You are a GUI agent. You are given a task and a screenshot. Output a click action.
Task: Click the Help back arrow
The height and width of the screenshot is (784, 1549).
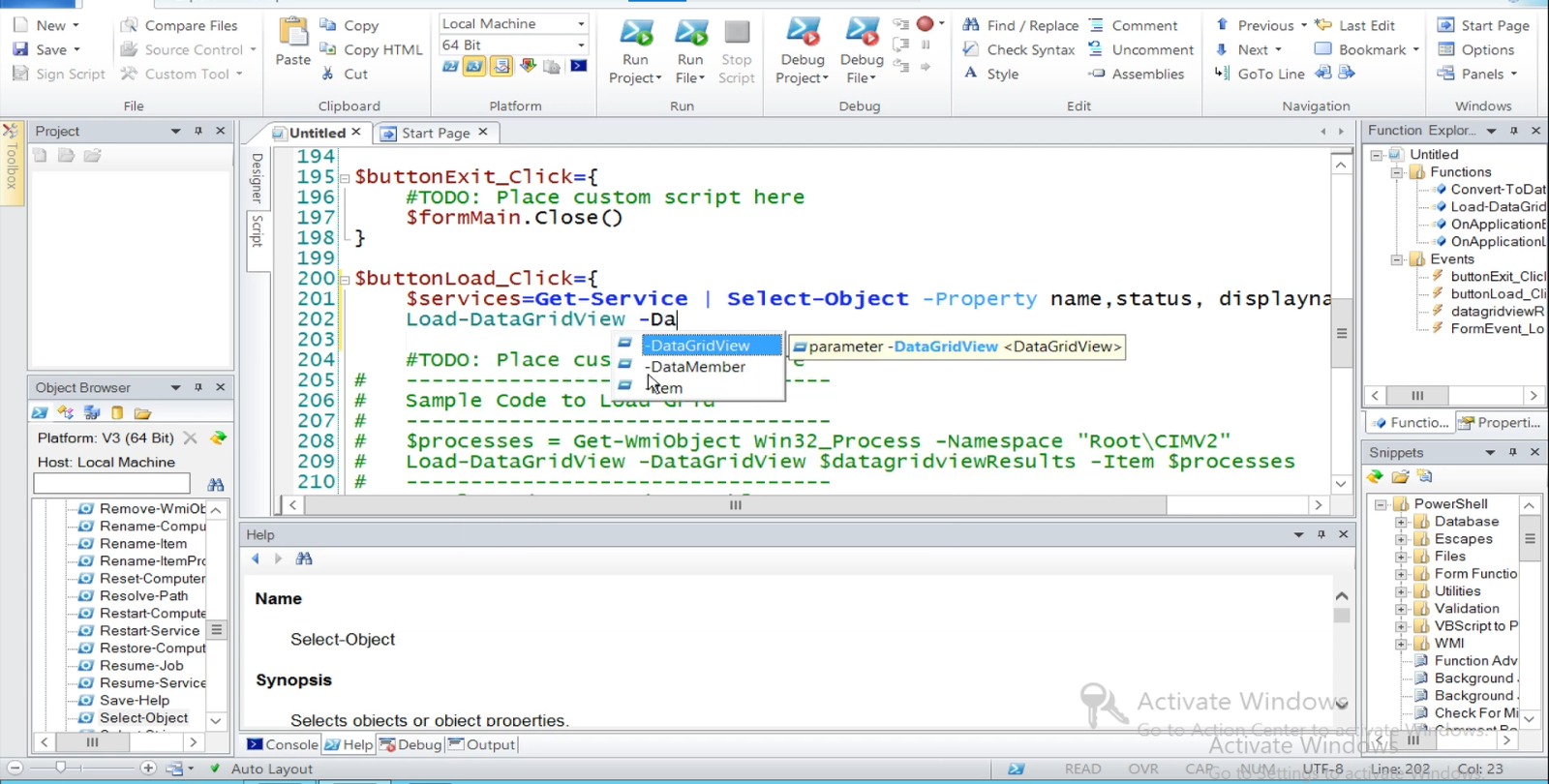click(256, 558)
